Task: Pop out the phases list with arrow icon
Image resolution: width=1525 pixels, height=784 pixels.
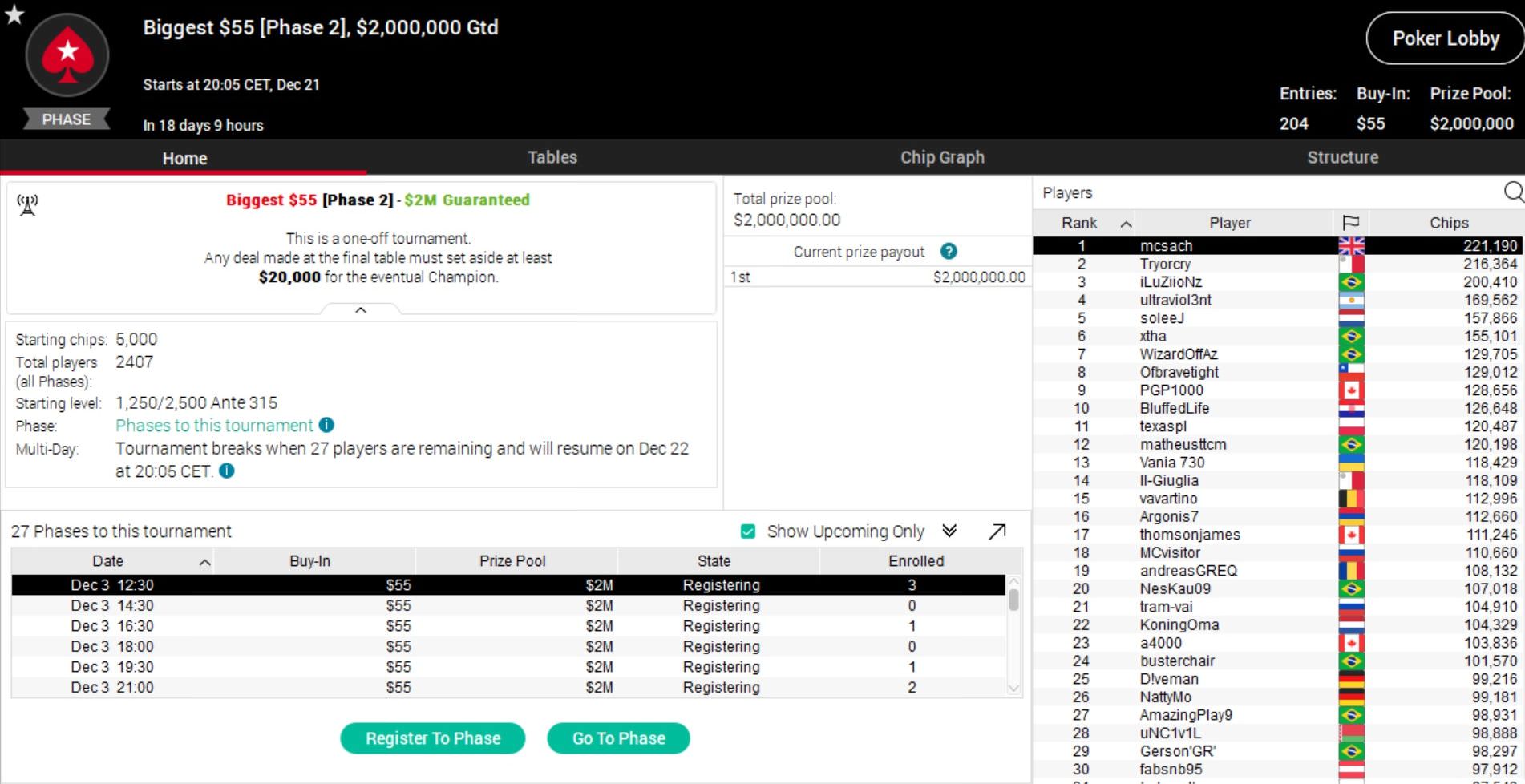Action: click(997, 531)
